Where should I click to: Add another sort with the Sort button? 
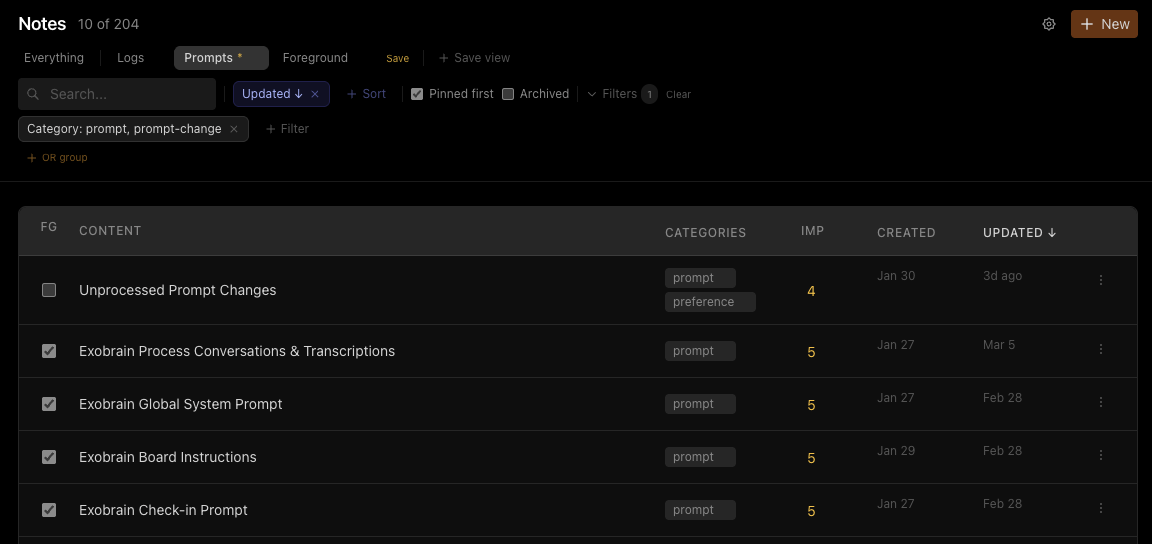click(x=366, y=94)
